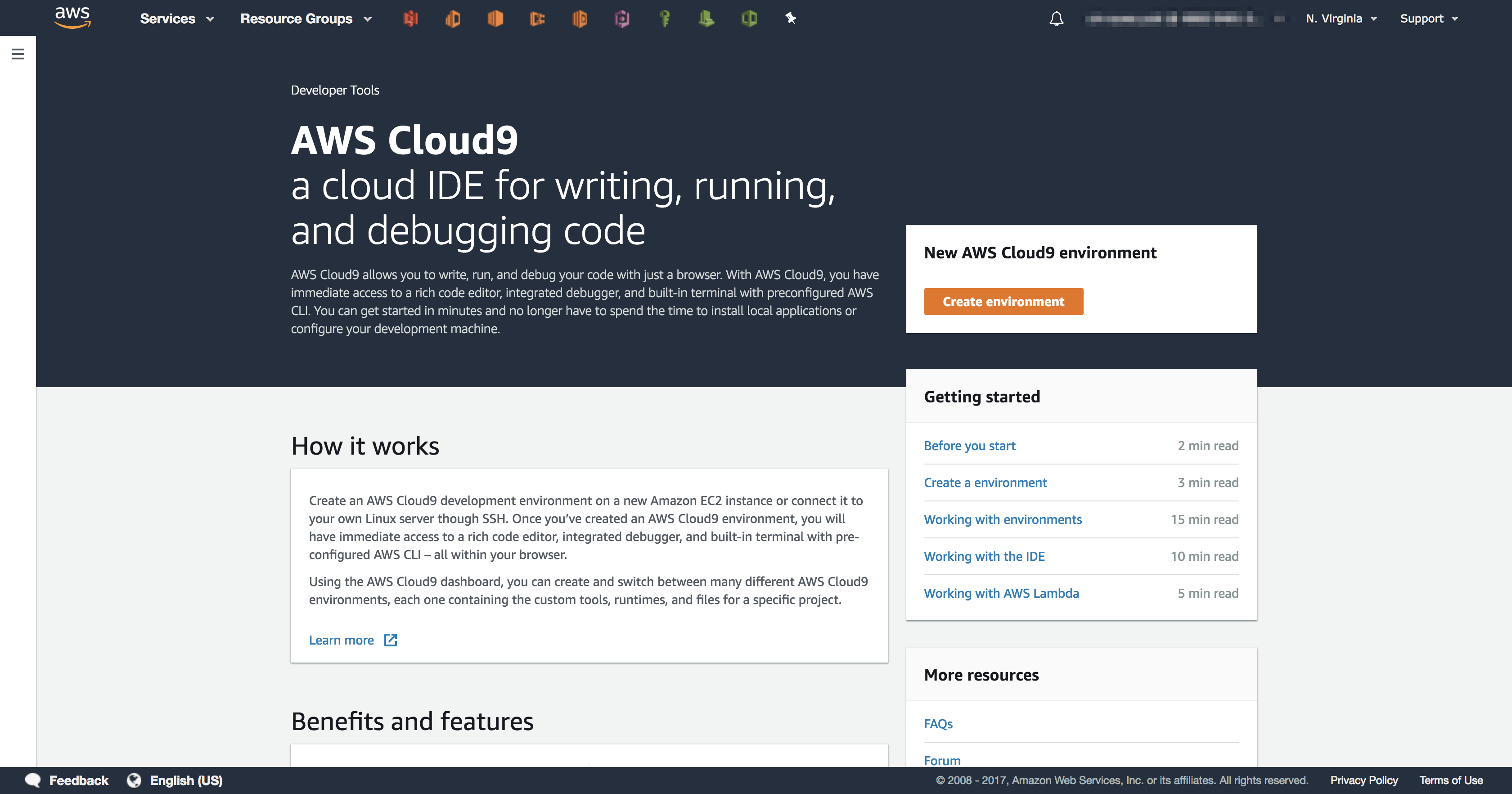1512x794 pixels.
Task: Open the FAQs link under More resources
Action: tap(938, 723)
